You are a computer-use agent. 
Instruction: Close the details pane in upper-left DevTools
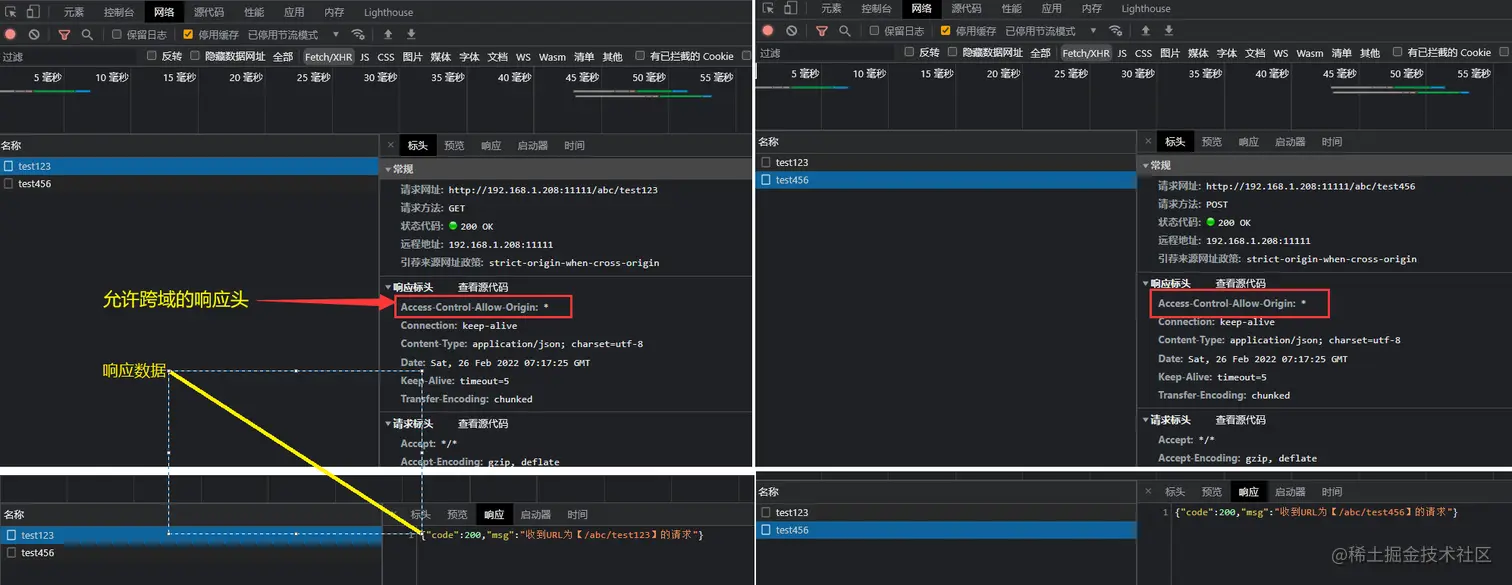coord(391,145)
